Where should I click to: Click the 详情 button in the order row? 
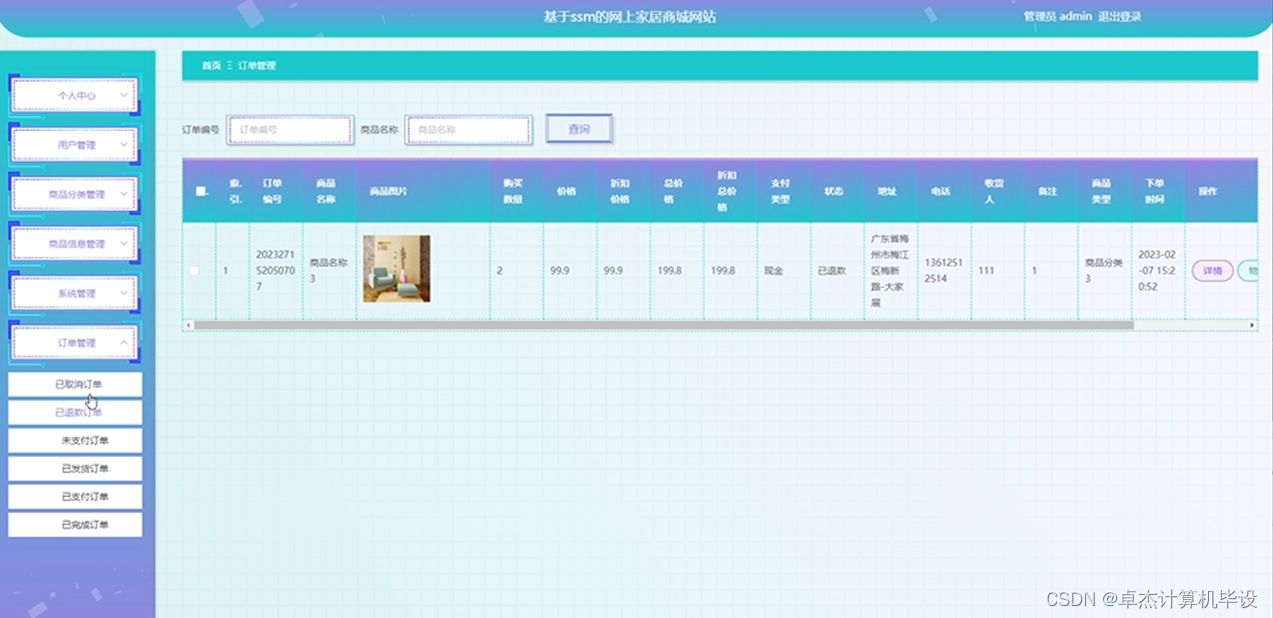[1212, 271]
